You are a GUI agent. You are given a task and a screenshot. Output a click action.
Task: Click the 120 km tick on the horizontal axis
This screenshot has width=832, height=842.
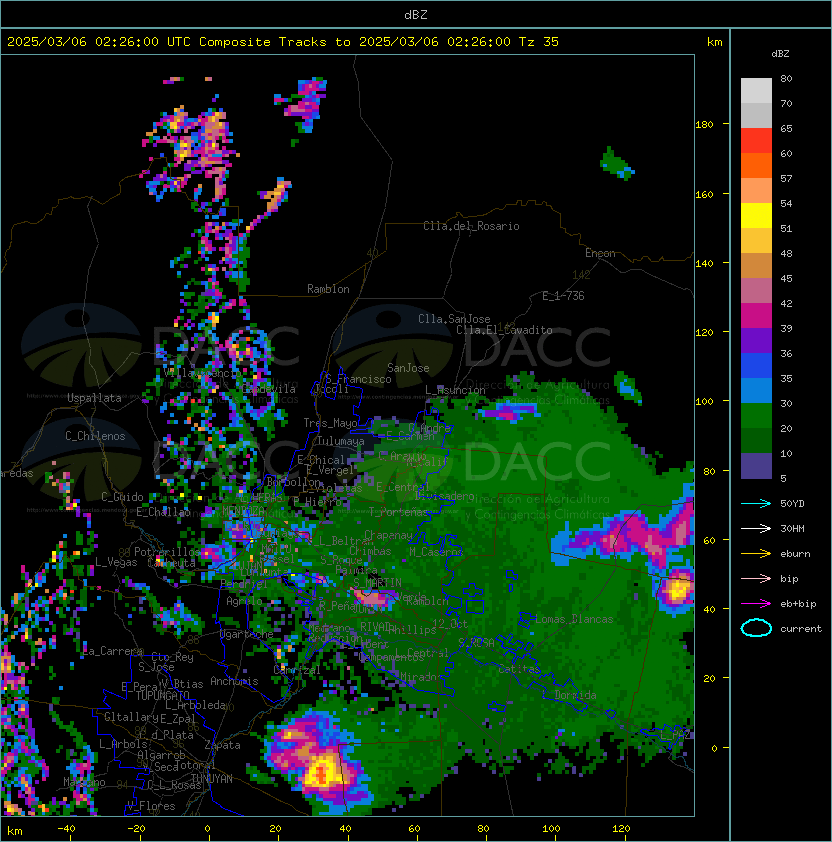point(621,829)
